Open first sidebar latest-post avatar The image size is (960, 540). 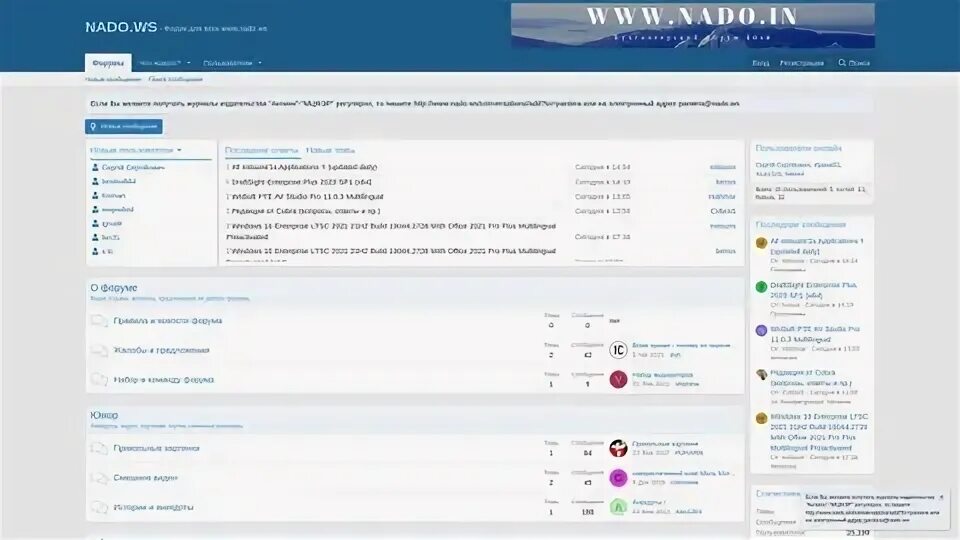pyautogui.click(x=761, y=243)
